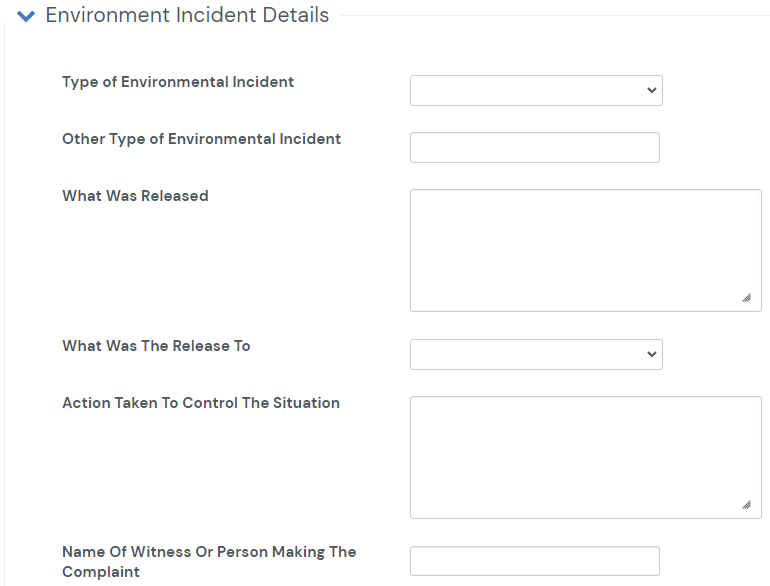Click the Environment Incident Details heading text
This screenshot has width=770, height=586.
187,16
